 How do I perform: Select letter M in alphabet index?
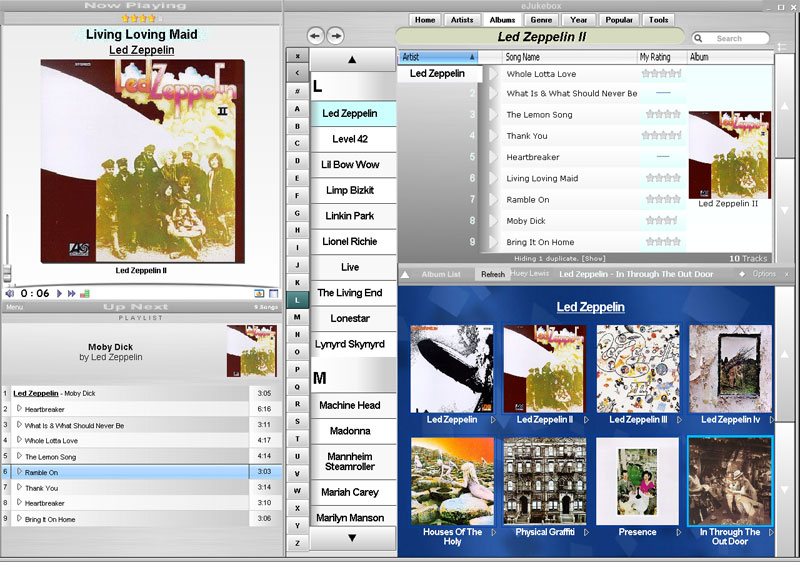coord(297,317)
